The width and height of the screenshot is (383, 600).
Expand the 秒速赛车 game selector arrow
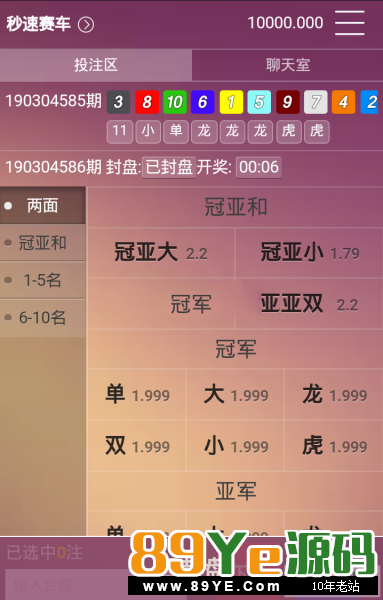(x=86, y=25)
